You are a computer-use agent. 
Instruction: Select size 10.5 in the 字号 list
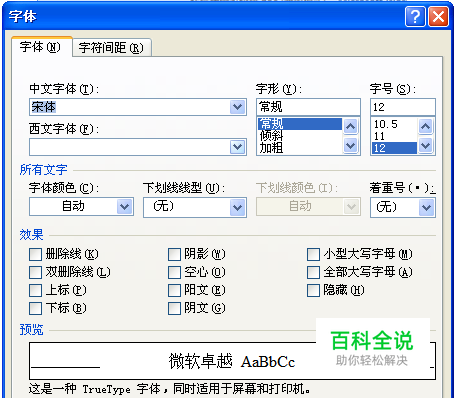[x=394, y=124]
